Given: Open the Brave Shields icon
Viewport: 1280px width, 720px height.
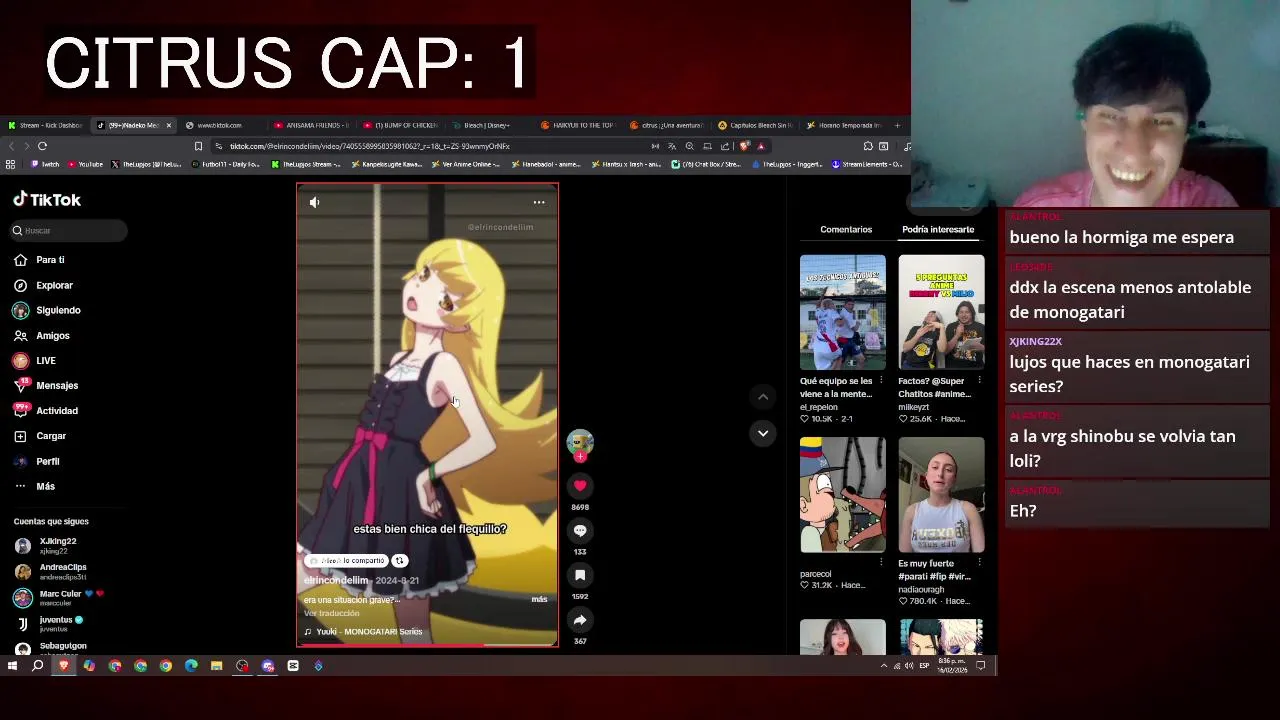Looking at the screenshot, I should click(744, 146).
